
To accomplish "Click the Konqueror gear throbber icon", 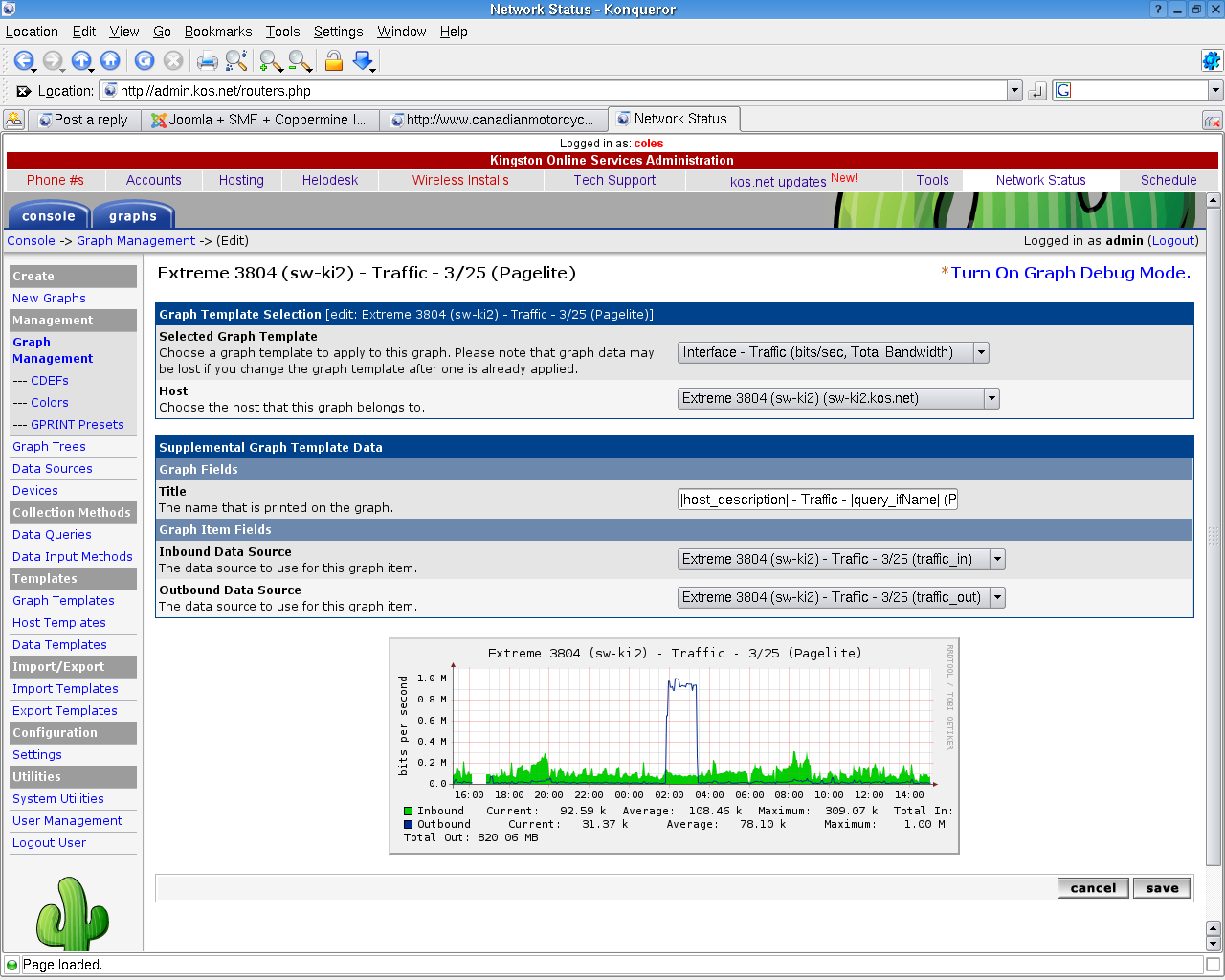I will [x=1212, y=60].
